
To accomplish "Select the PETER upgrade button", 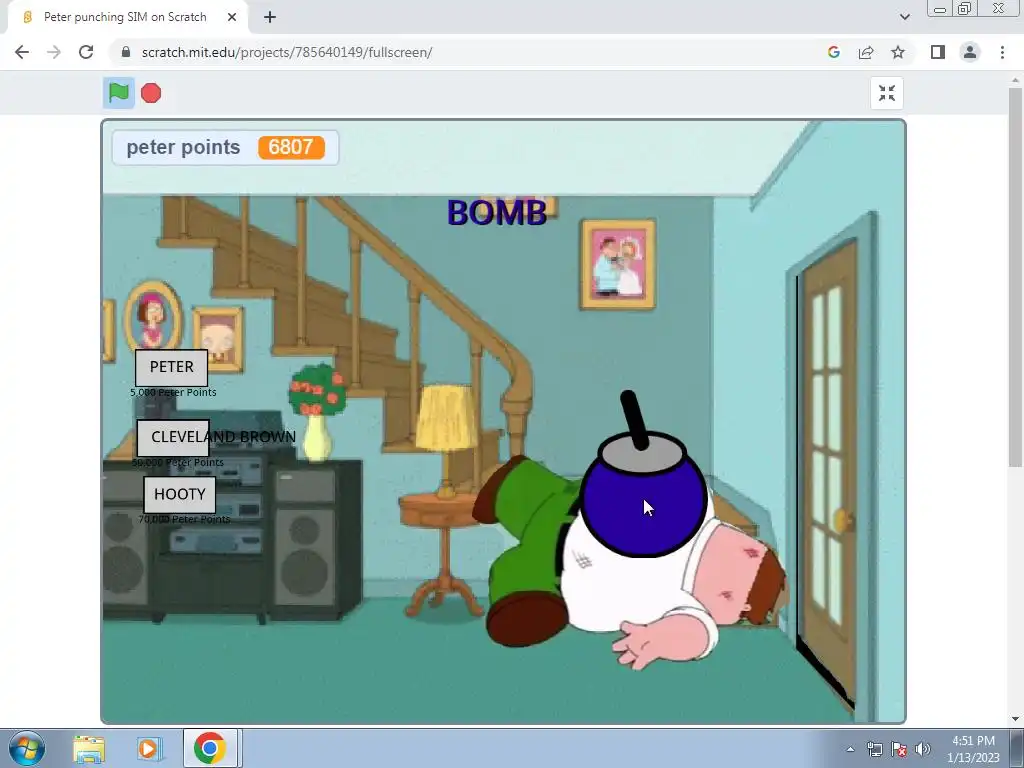I will click(172, 367).
